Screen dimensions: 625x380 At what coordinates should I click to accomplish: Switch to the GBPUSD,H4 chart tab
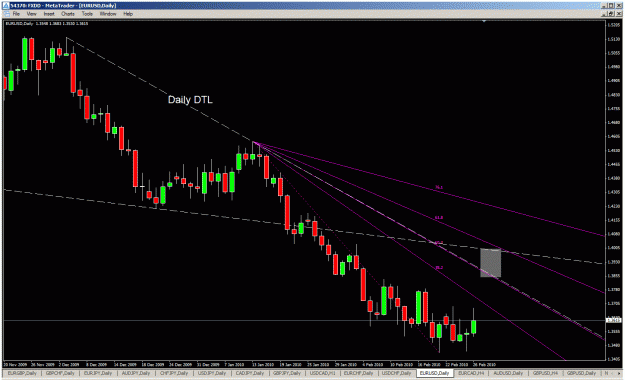pos(546,373)
